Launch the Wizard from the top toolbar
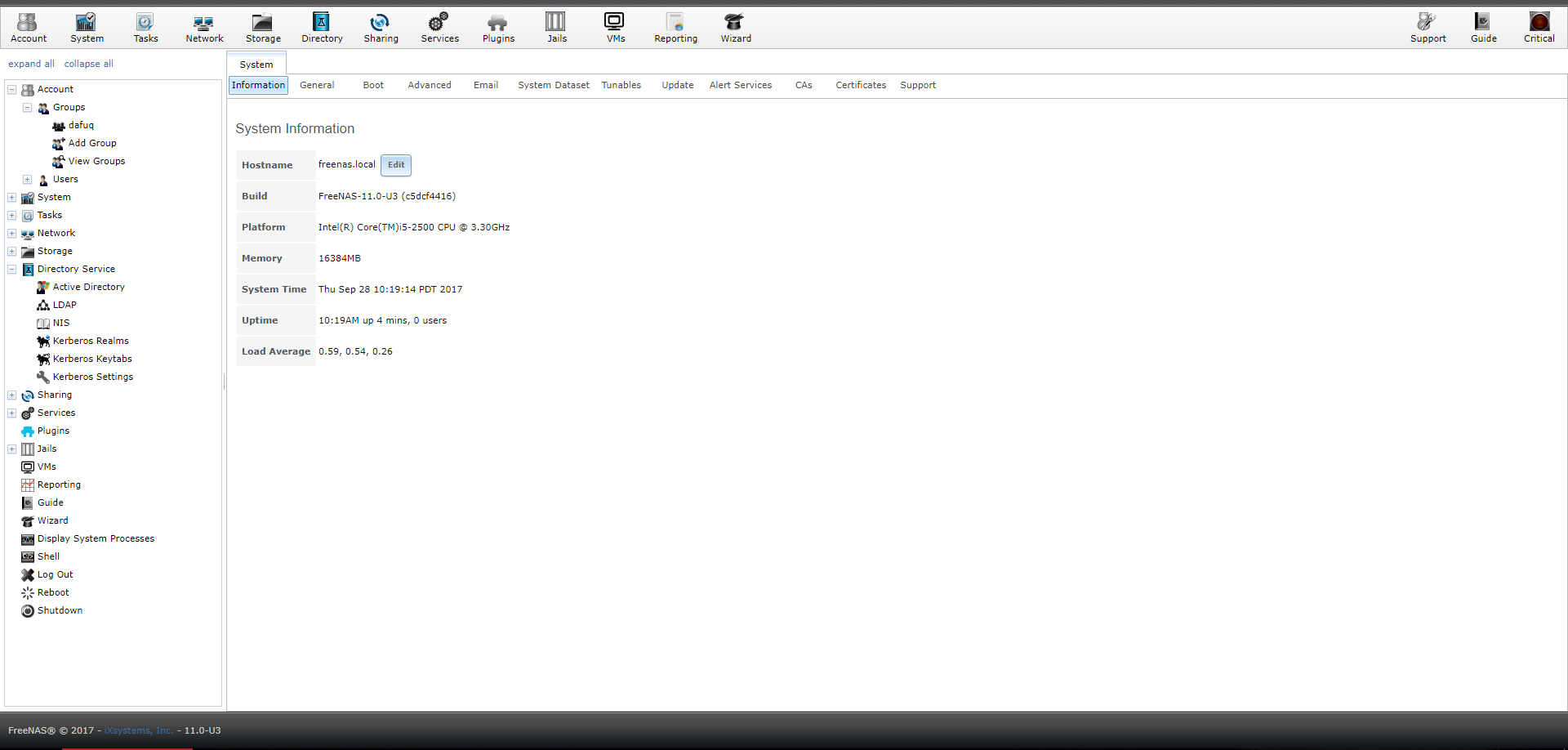The width and height of the screenshot is (1568, 750). (x=735, y=28)
